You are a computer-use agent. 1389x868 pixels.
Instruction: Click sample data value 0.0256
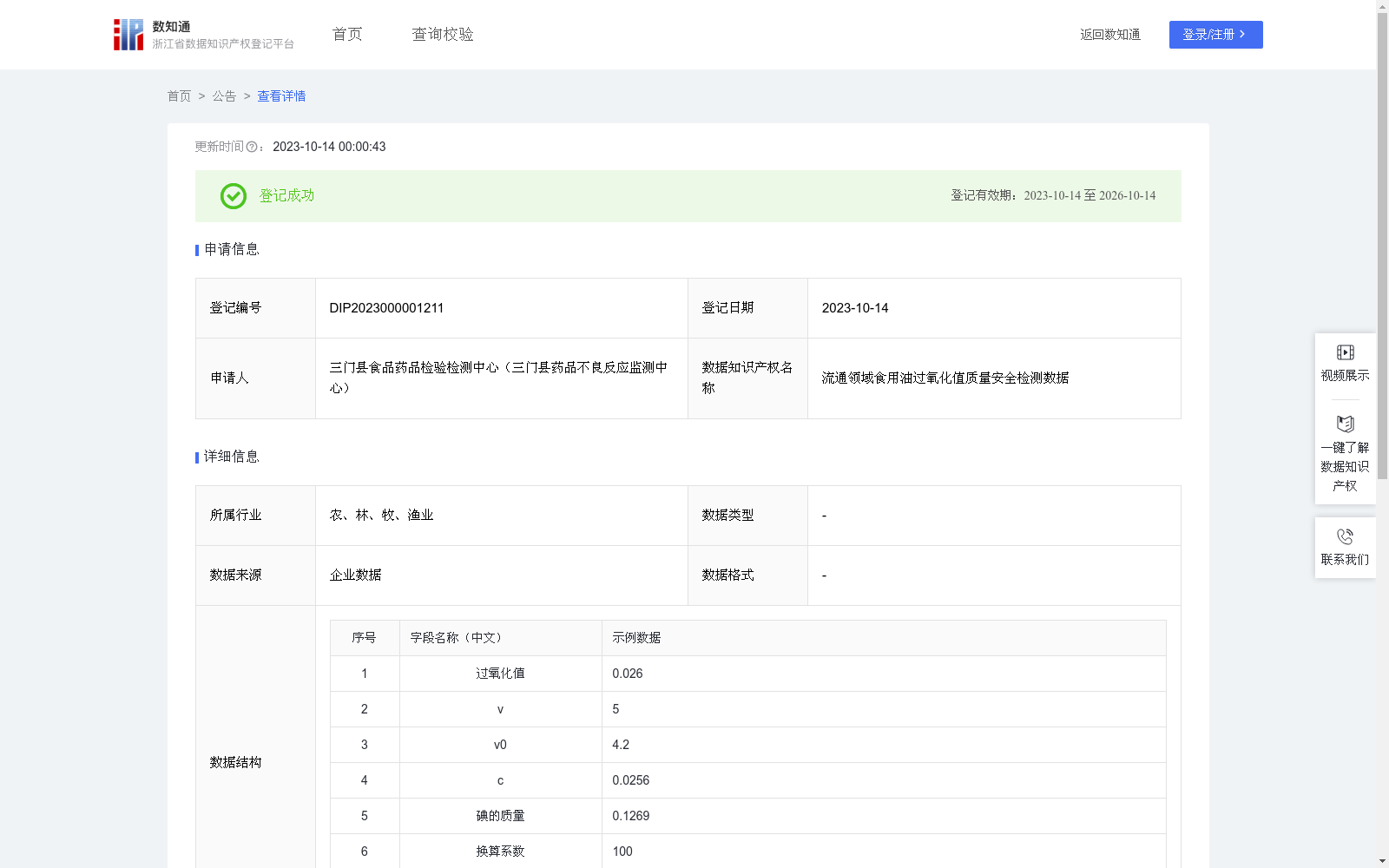click(x=631, y=780)
